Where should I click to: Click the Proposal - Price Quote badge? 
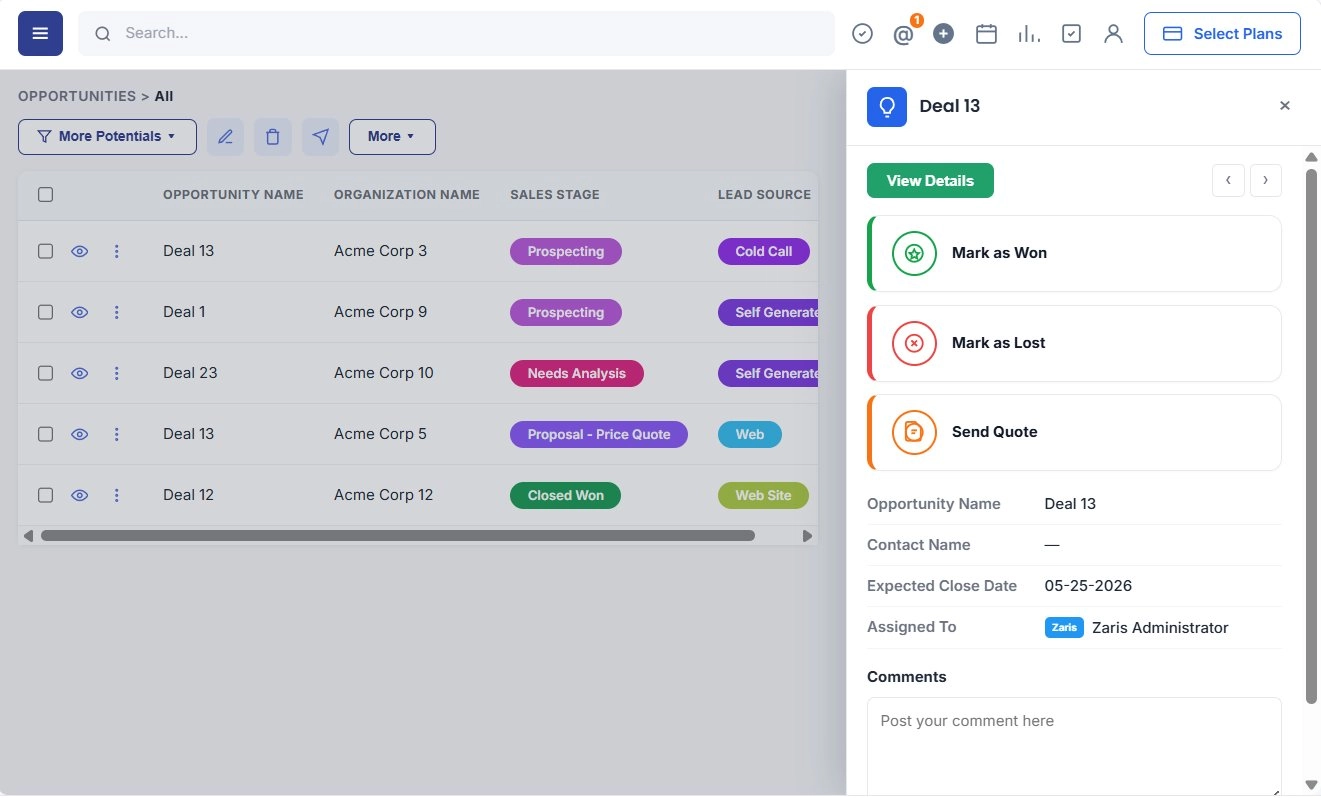point(599,434)
